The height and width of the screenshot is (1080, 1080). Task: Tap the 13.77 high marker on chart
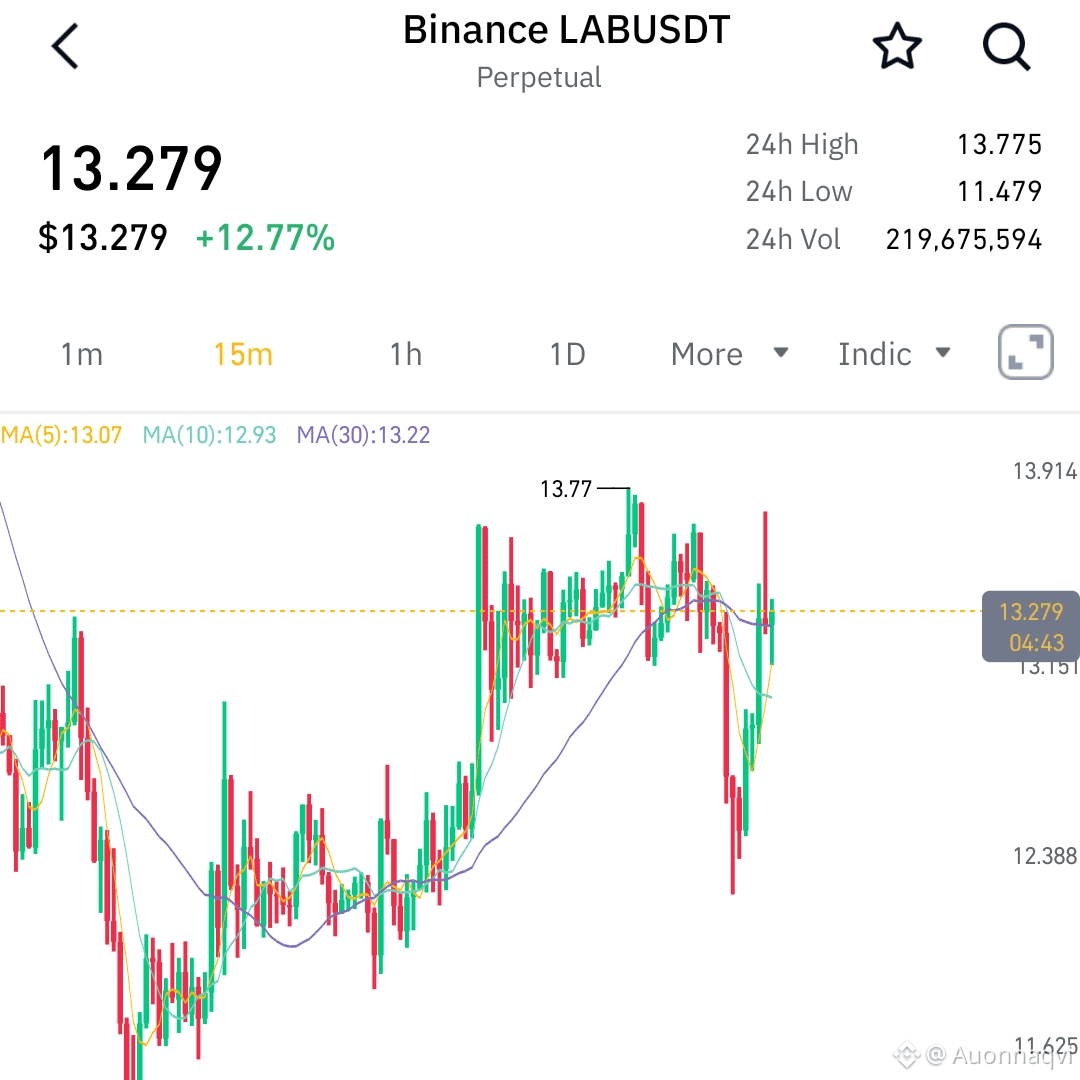(566, 489)
